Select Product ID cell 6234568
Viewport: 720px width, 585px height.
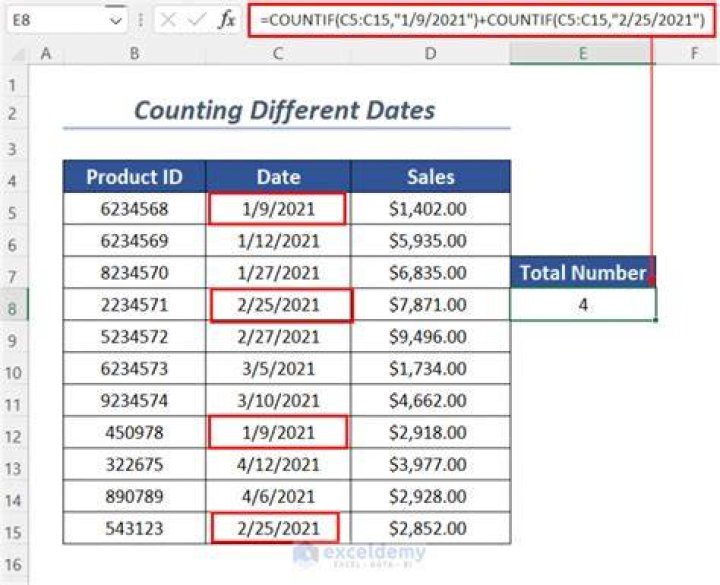click(135, 208)
